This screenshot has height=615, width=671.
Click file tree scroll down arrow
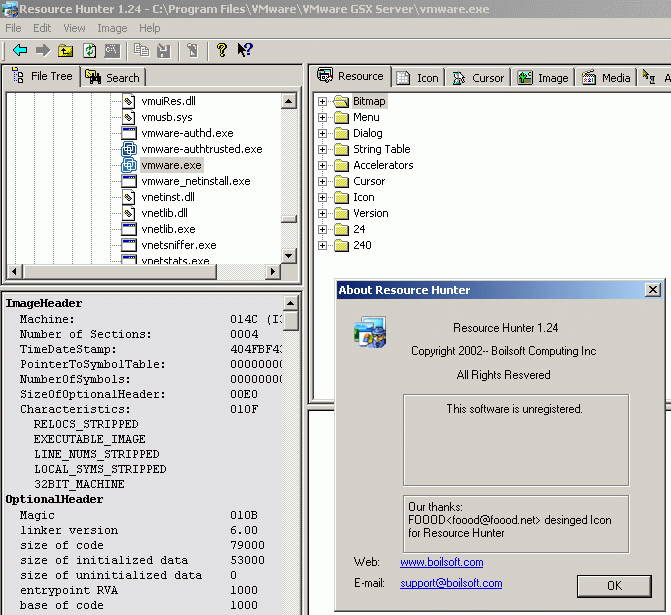[289, 256]
